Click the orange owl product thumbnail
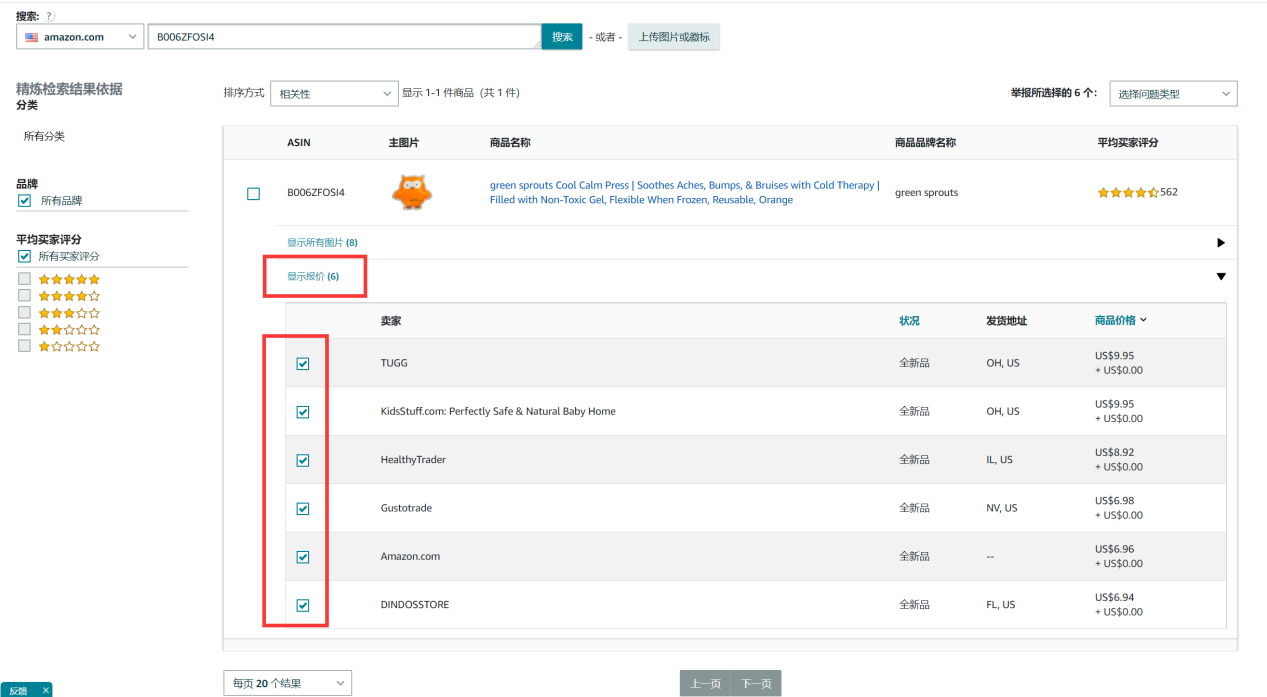 pos(411,192)
